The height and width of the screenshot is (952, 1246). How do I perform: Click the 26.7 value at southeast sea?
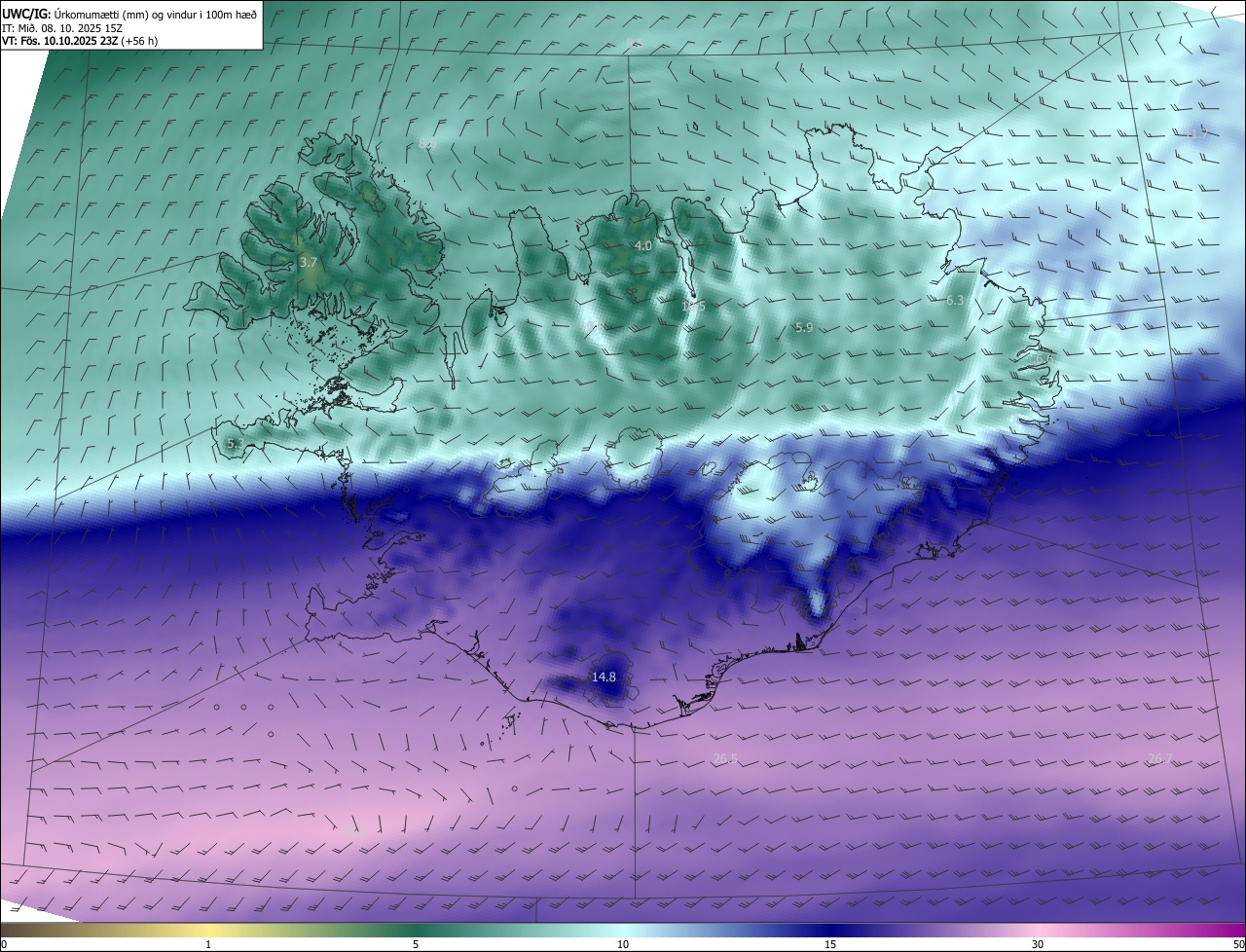(x=1160, y=758)
